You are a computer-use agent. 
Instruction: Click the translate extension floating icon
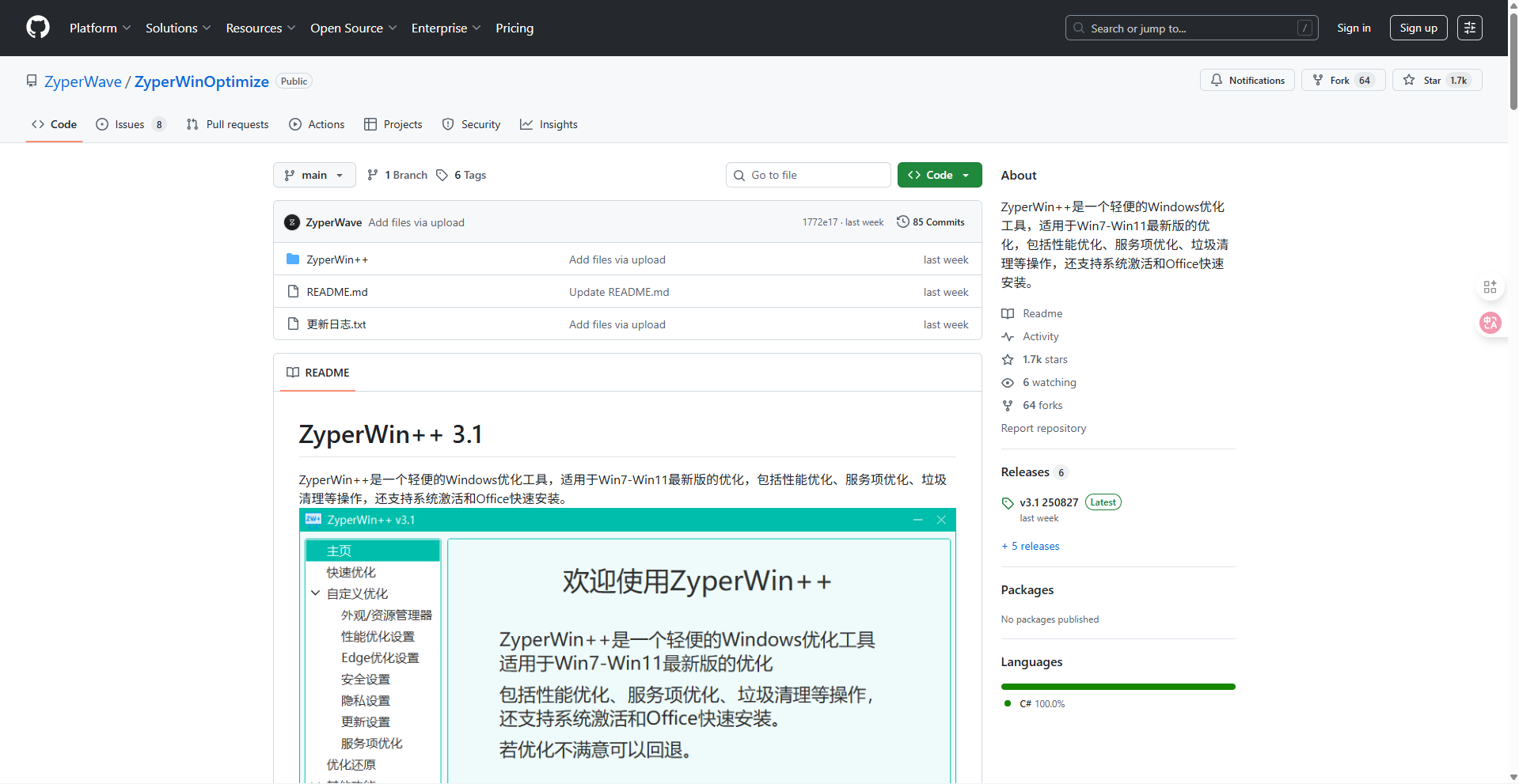point(1491,323)
